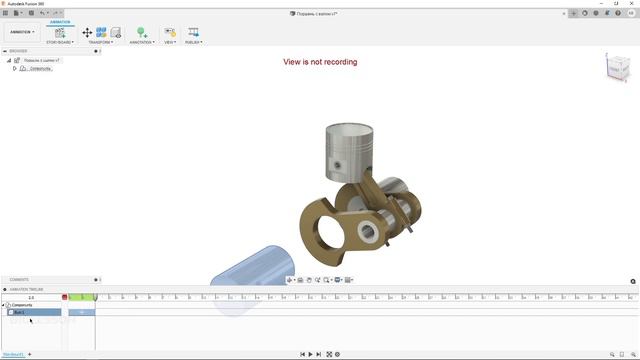Open playback settings gear icon

point(337,354)
